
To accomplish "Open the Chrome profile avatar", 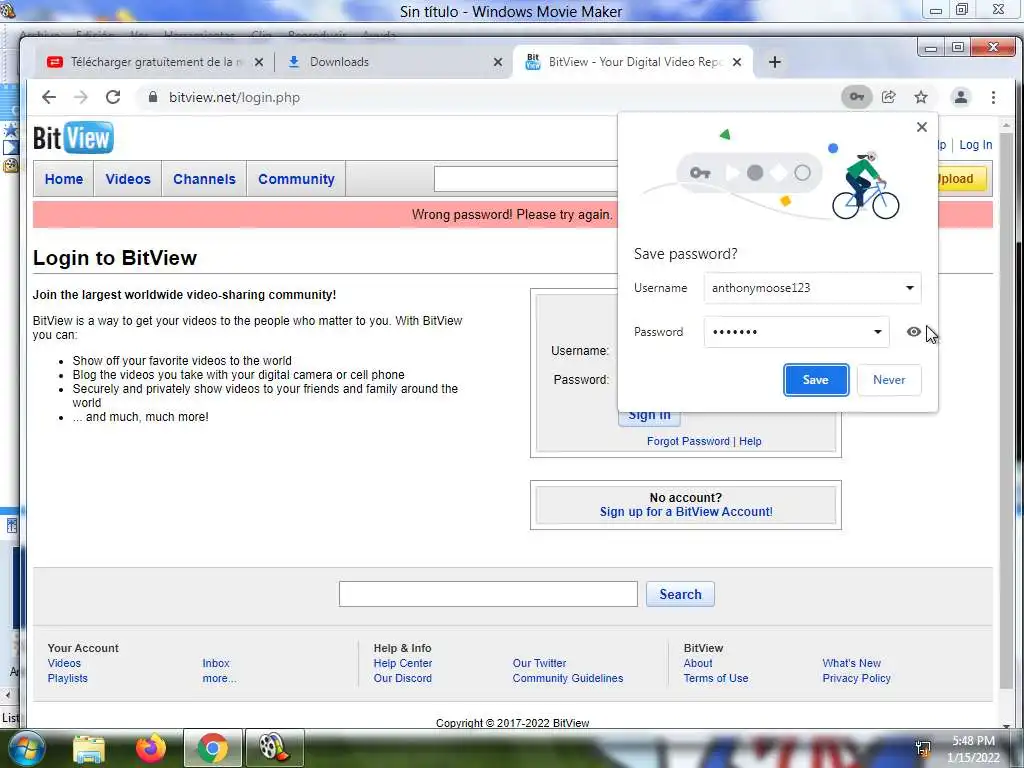I will coord(961,97).
